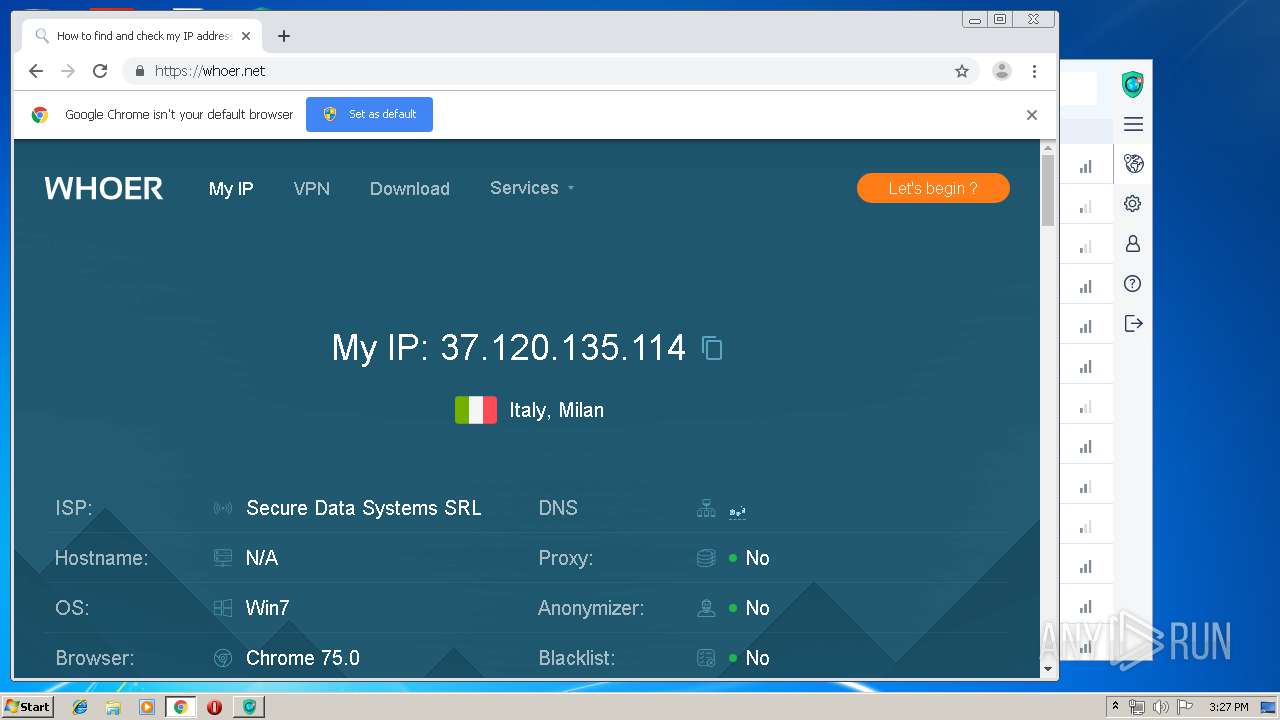This screenshot has width=1280, height=720.
Task: Click the Windows OS icon
Action: pos(223,608)
